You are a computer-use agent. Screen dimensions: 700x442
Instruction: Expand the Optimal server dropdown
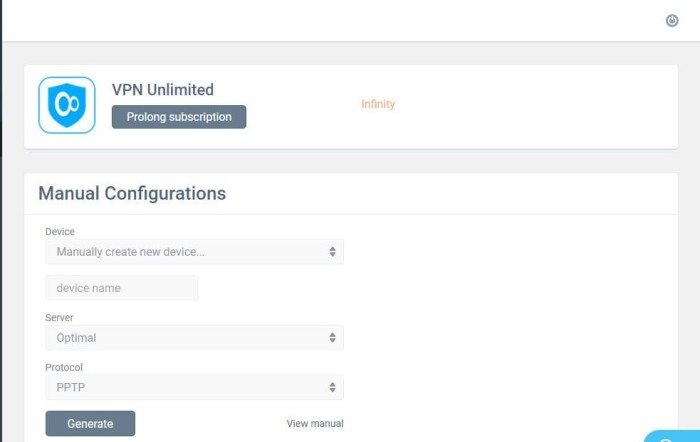(x=195, y=338)
